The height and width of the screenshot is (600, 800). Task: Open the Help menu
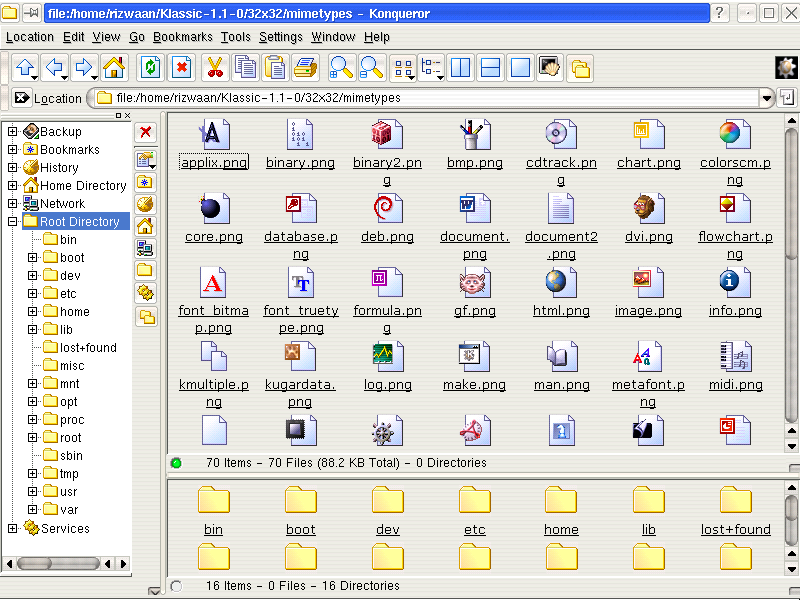pyautogui.click(x=377, y=37)
